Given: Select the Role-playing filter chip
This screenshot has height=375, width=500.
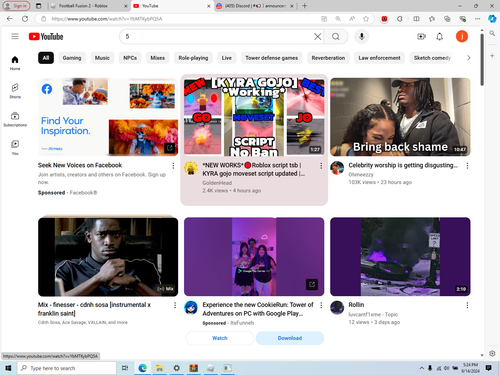Looking at the screenshot, I should tap(193, 58).
